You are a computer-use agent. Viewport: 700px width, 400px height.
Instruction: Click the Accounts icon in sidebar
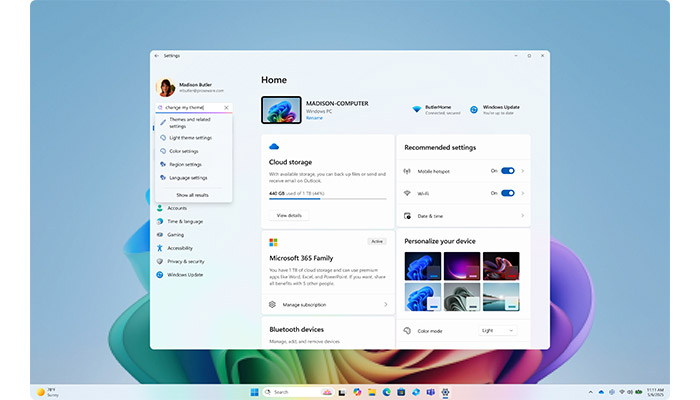(x=159, y=208)
